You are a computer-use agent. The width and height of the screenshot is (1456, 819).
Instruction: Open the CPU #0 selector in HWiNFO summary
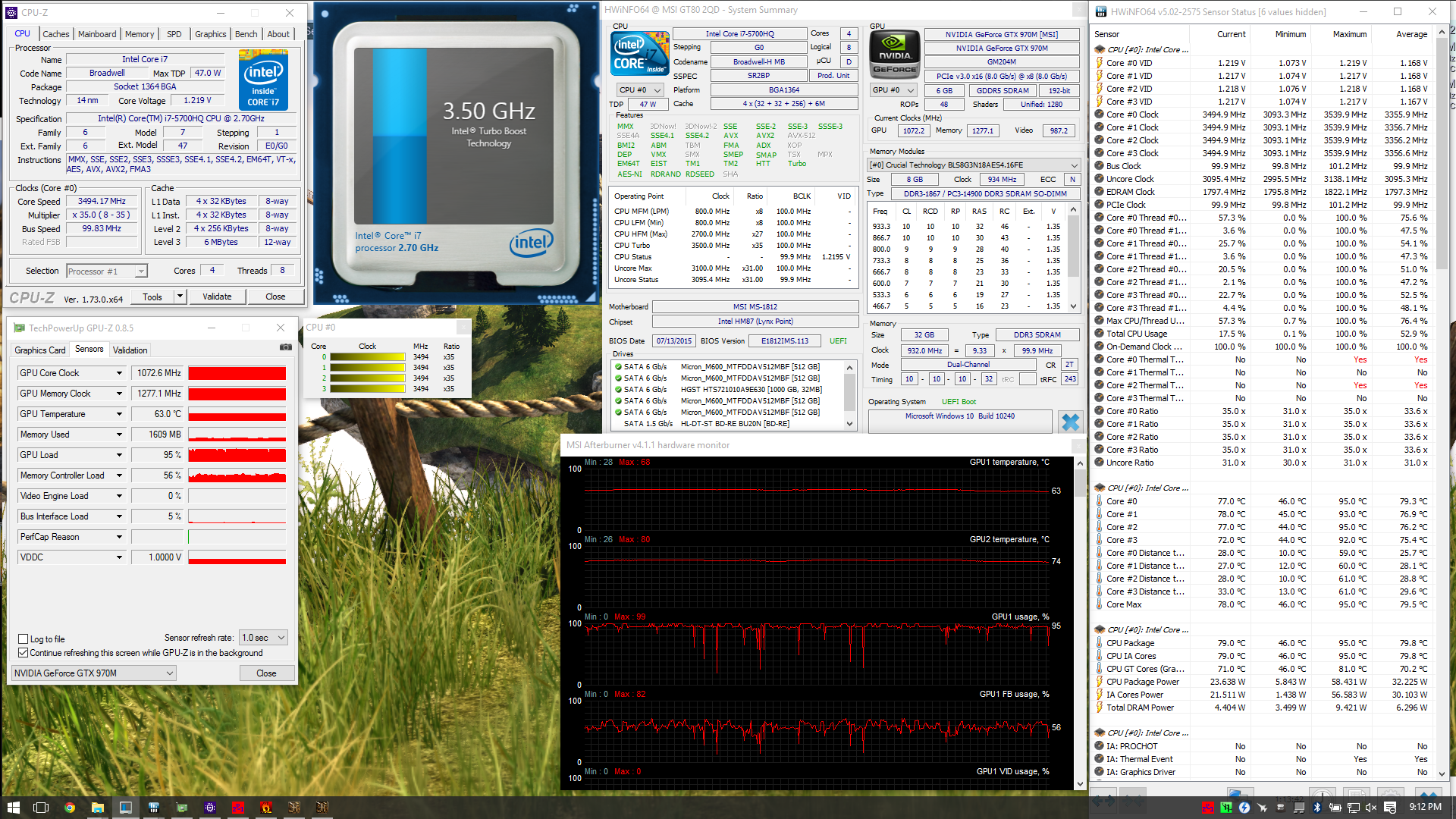pyautogui.click(x=640, y=89)
